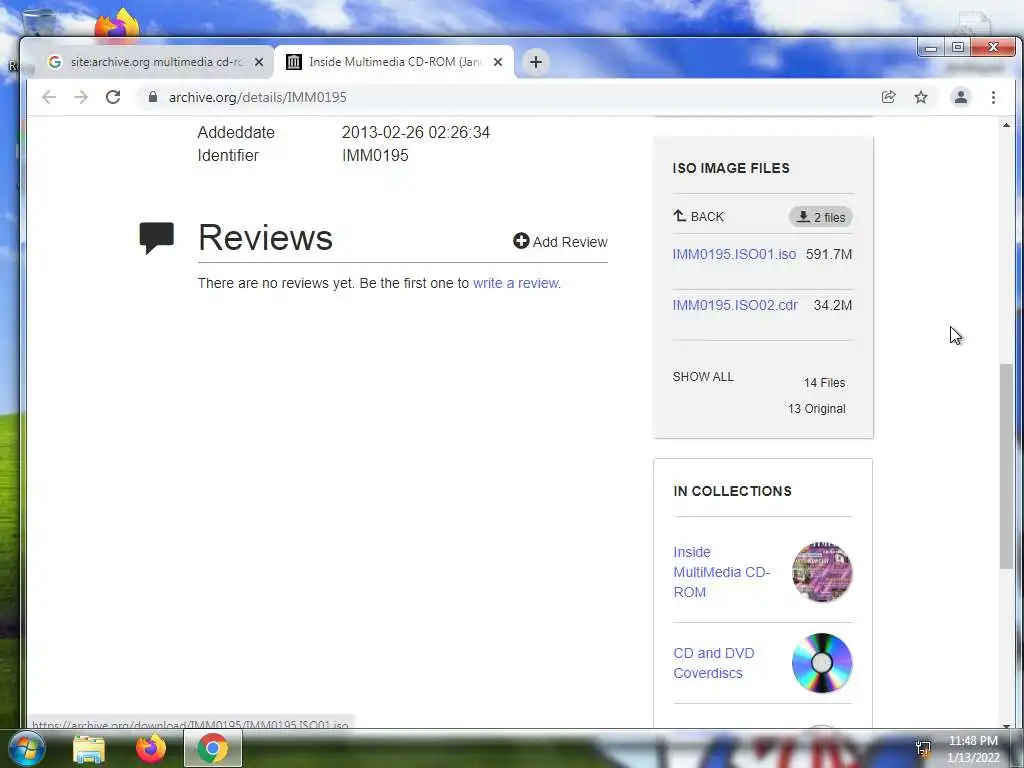This screenshot has height=768, width=1024.
Task: Click the scrollbar up arrow
Action: (1006, 125)
